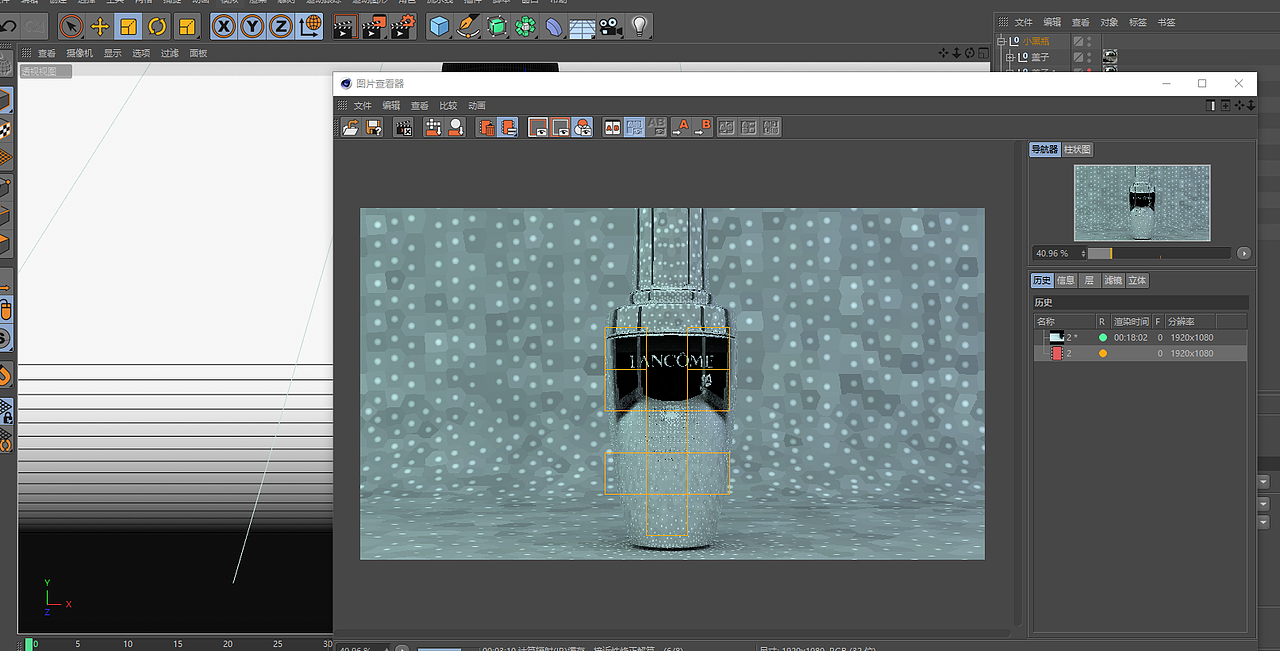Click the Light bulb icon
This screenshot has height=651, width=1280.
click(639, 26)
